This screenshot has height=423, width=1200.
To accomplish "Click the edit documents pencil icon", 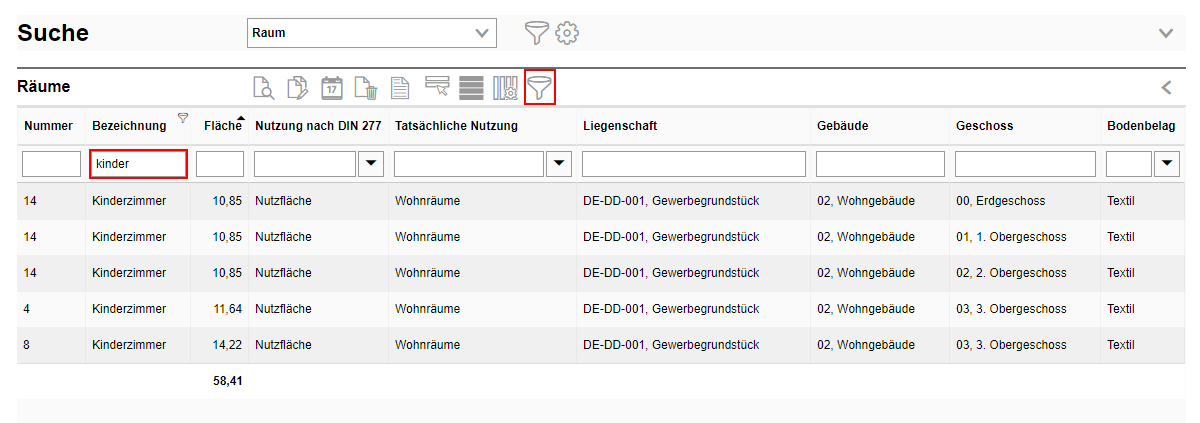I will pyautogui.click(x=298, y=88).
